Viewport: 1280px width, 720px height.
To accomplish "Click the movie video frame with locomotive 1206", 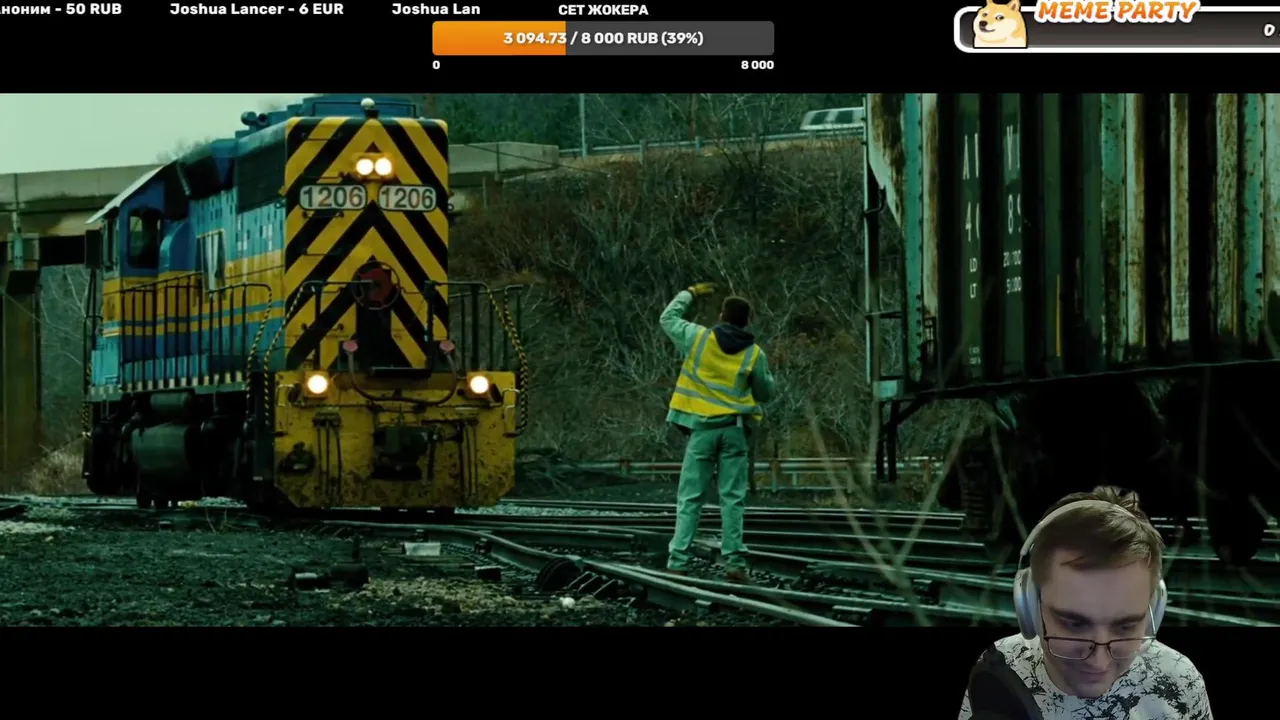I will [640, 360].
